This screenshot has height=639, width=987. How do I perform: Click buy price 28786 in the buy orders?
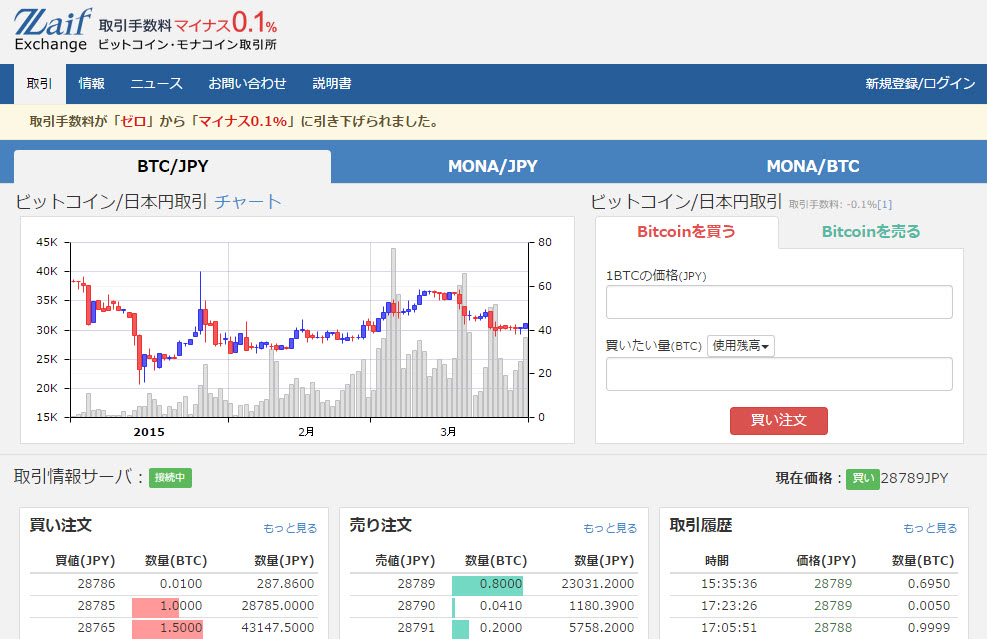96,584
